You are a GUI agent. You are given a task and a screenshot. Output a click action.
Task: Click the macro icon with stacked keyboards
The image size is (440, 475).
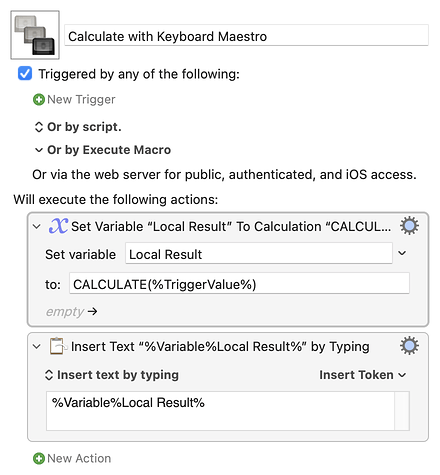coord(35,35)
